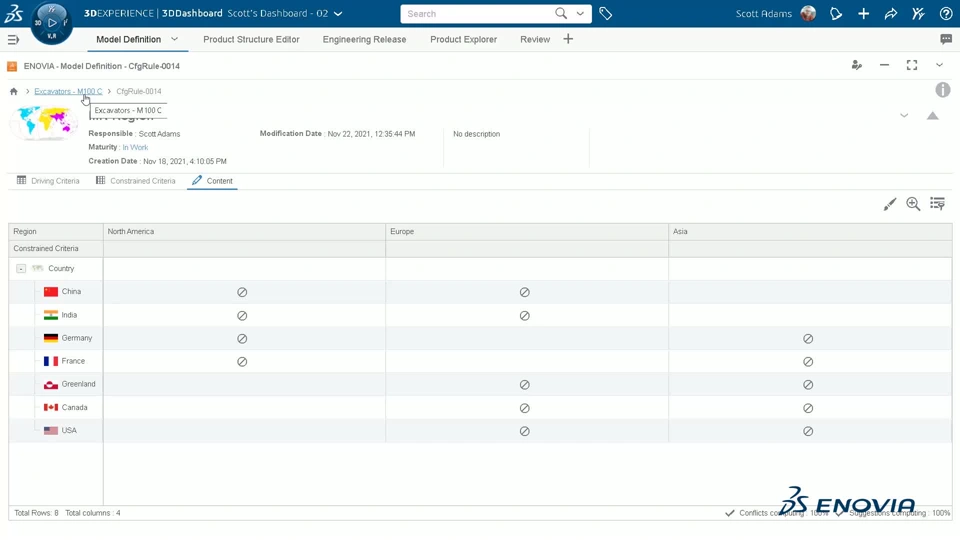Toggle the Germany–Asia exclusion cell

click(808, 339)
